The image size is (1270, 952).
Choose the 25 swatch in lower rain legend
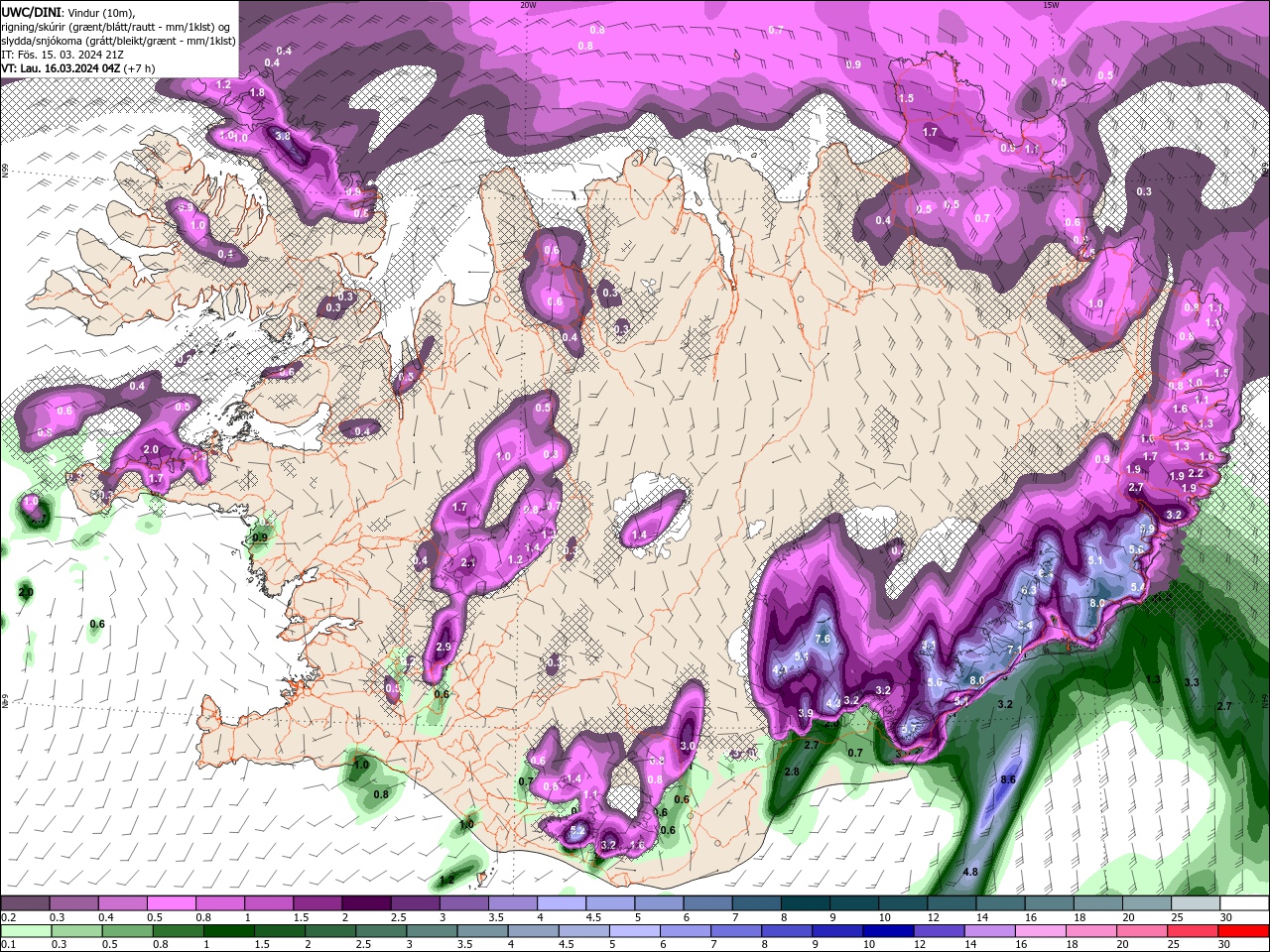pos(1194,931)
